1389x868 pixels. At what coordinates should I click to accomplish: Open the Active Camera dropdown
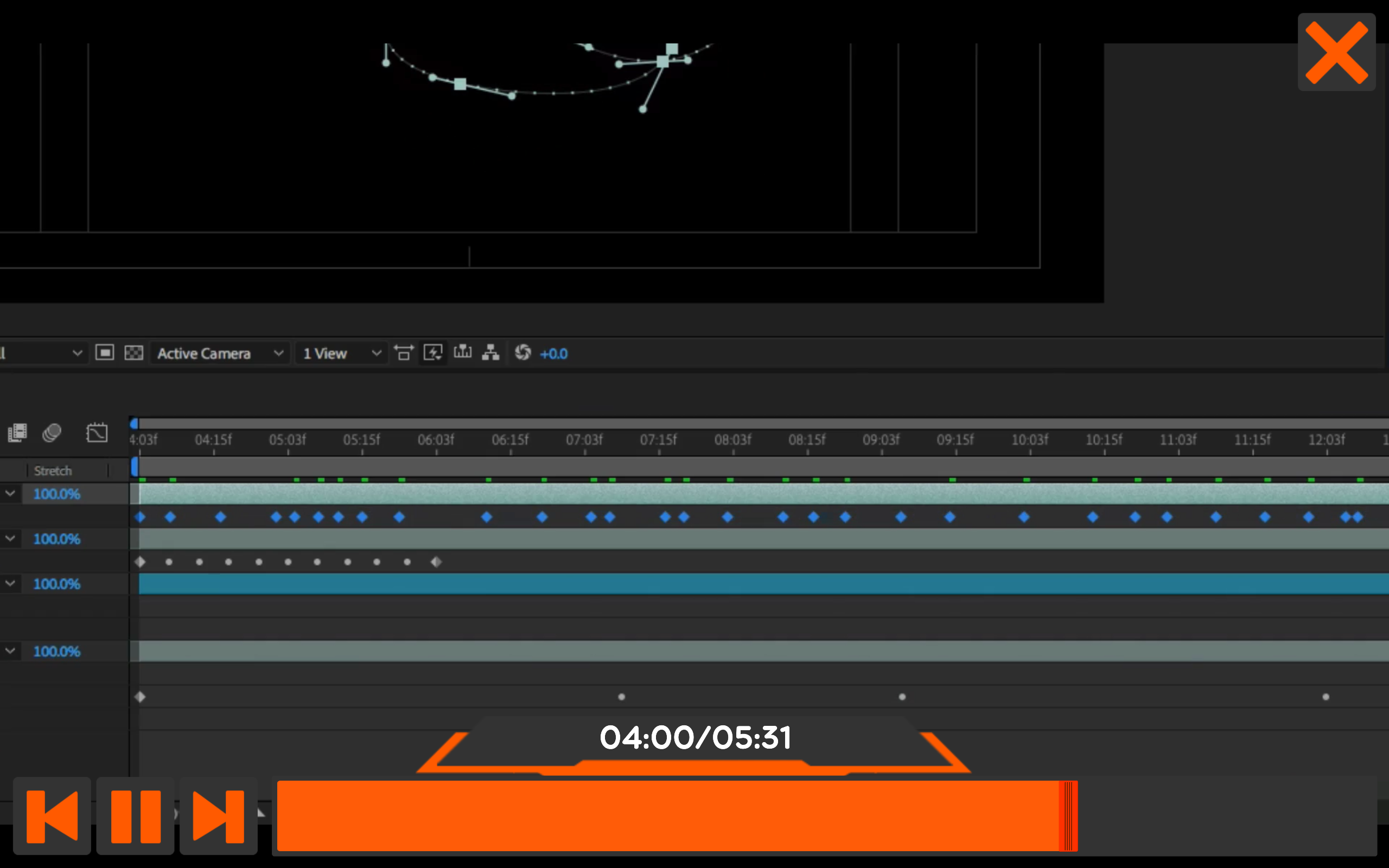pos(220,354)
